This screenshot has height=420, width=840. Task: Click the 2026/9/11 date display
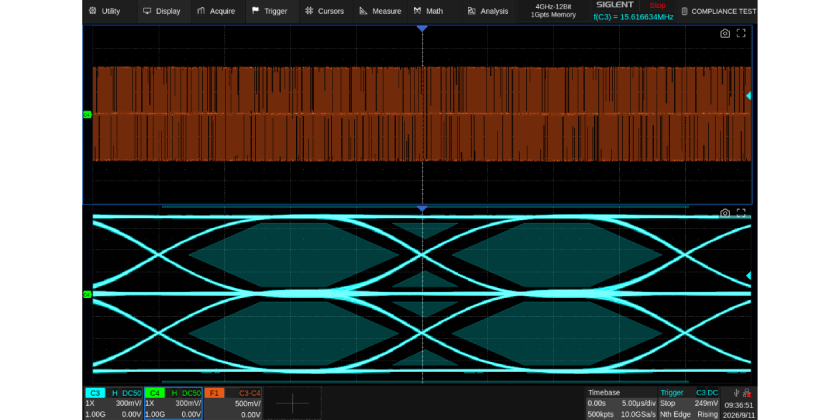[739, 415]
